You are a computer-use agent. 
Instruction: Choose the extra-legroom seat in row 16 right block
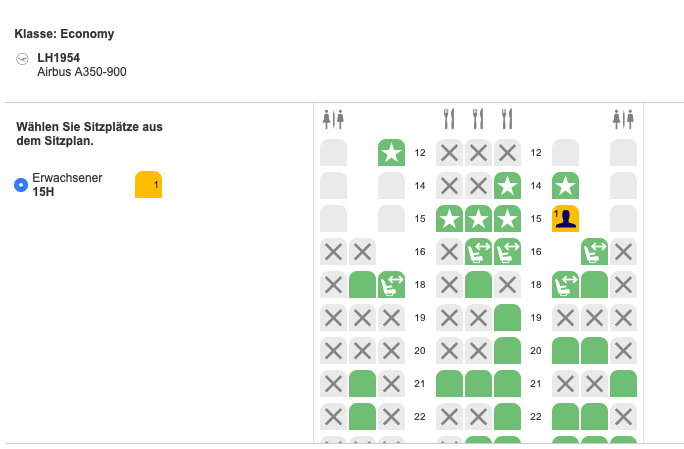pos(594,252)
